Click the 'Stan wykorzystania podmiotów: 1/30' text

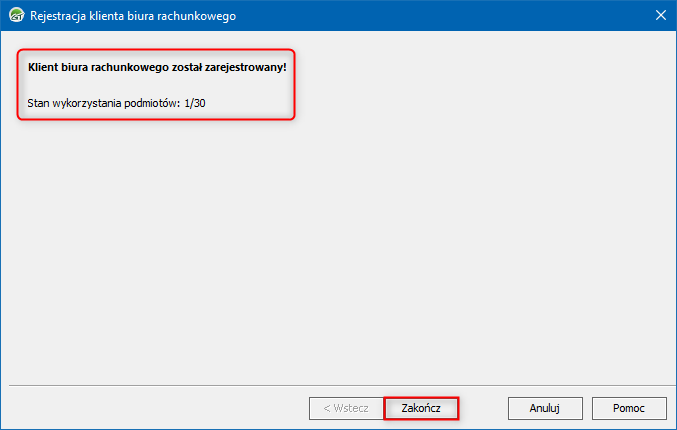tap(116, 103)
